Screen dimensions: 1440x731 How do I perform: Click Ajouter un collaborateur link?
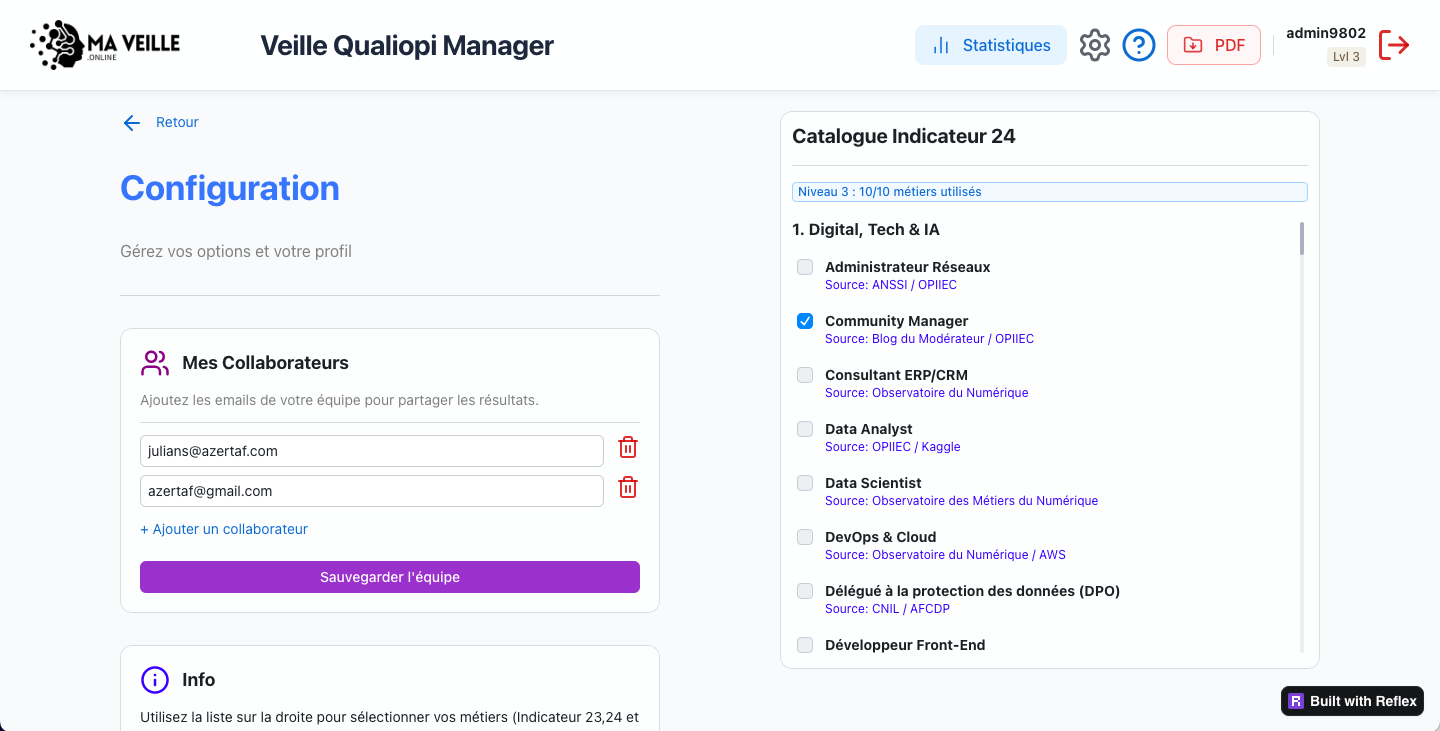pos(224,529)
